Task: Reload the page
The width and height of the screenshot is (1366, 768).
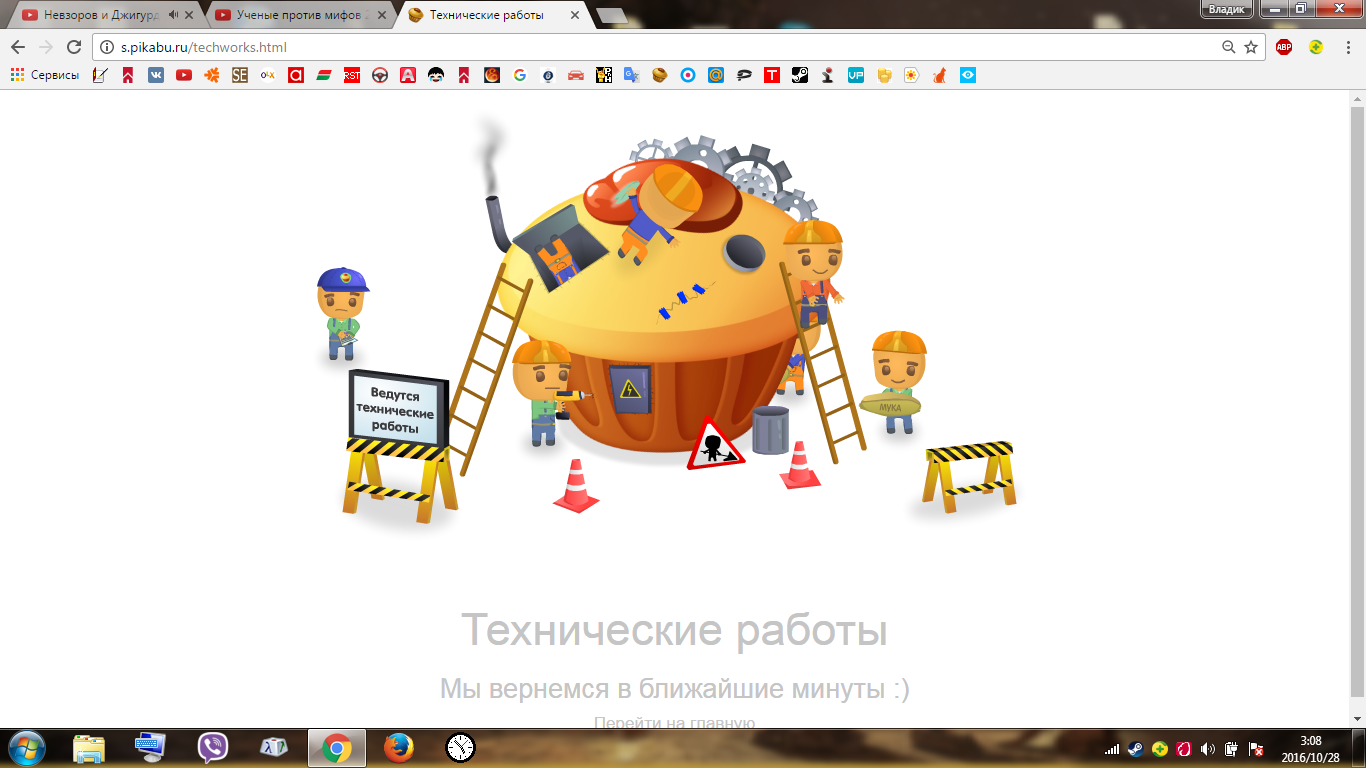Action: point(73,47)
